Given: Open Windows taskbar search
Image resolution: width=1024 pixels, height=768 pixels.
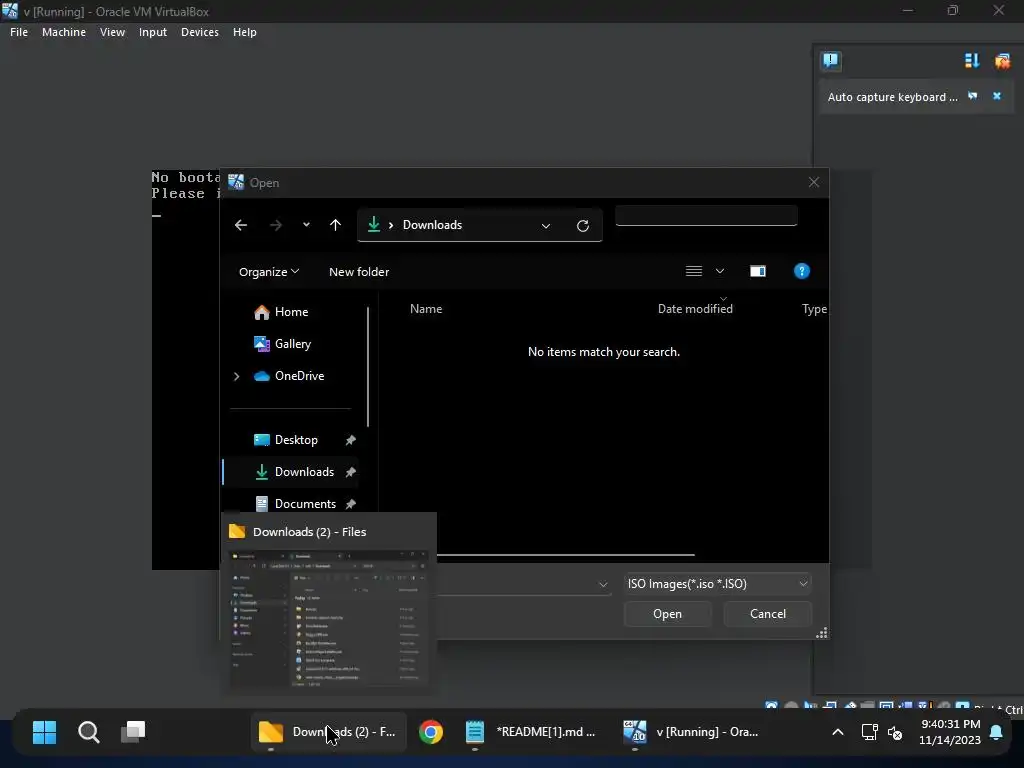Looking at the screenshot, I should pyautogui.click(x=89, y=732).
